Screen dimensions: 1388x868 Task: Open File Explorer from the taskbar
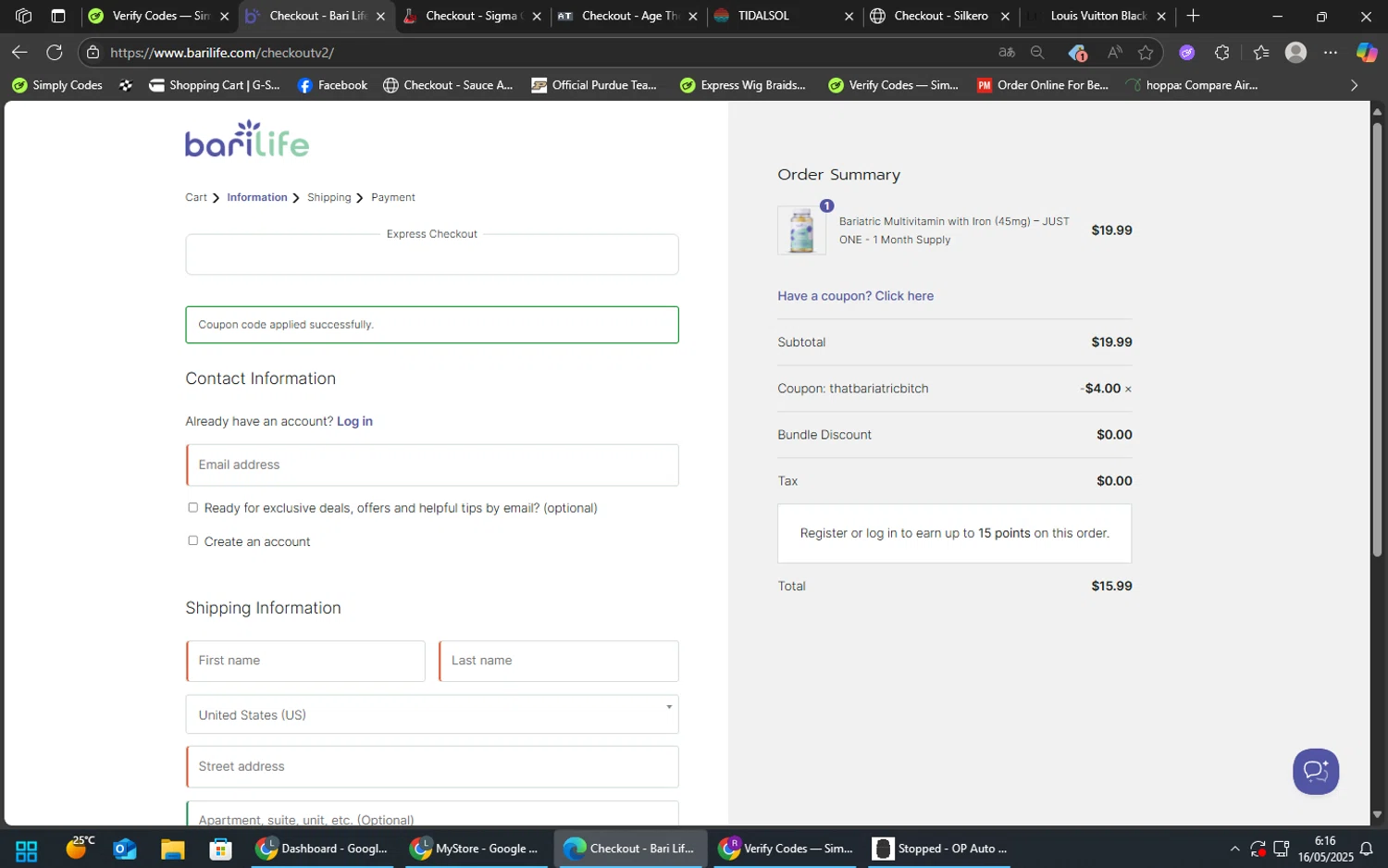(x=172, y=849)
